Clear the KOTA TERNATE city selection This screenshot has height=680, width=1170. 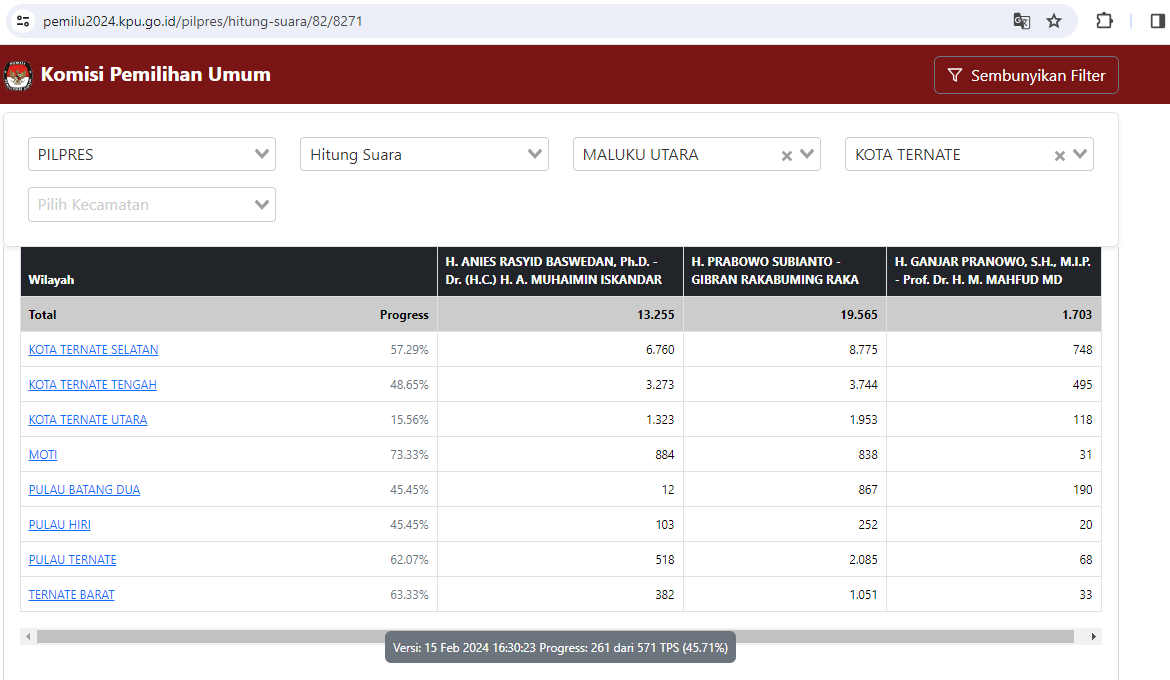[1059, 155]
